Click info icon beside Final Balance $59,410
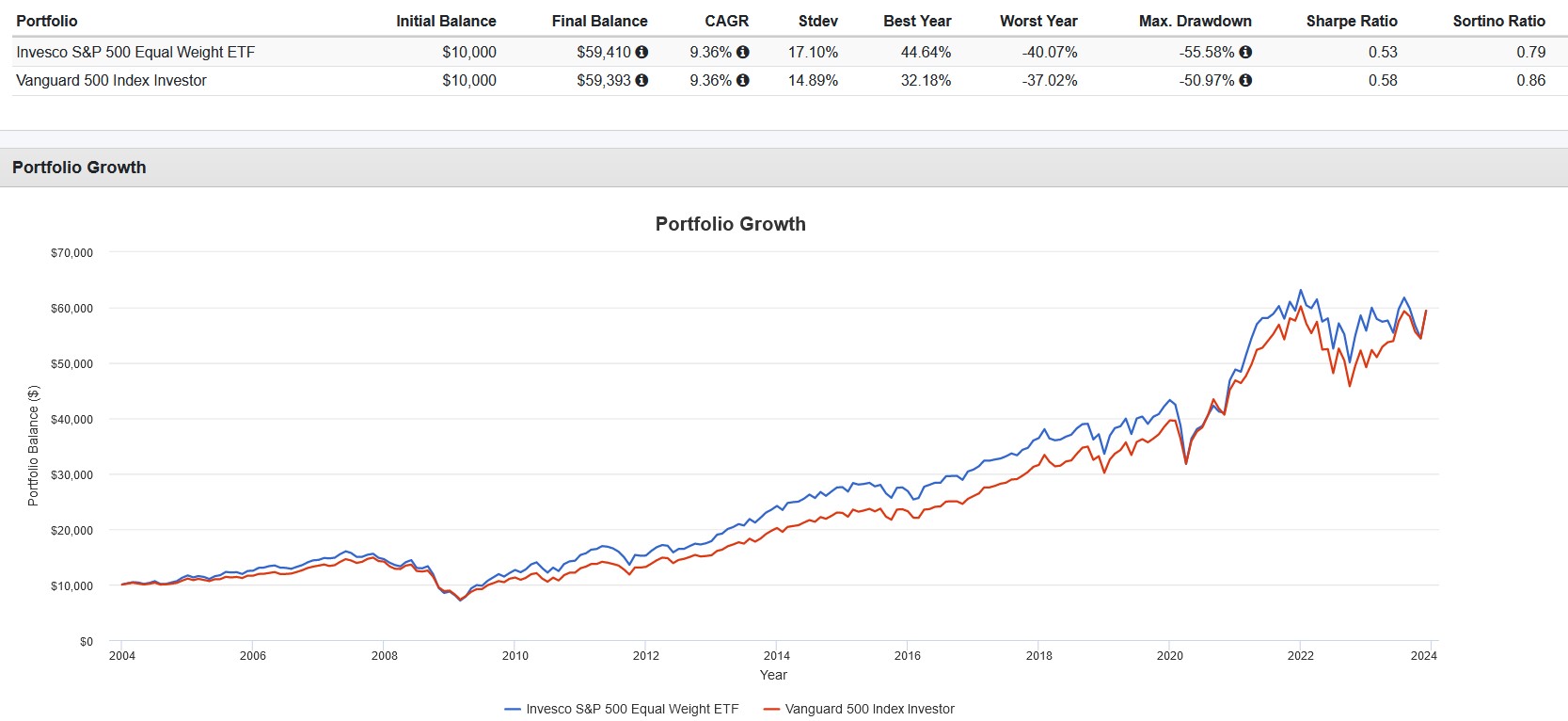This screenshot has height=721, width=1568. click(641, 52)
